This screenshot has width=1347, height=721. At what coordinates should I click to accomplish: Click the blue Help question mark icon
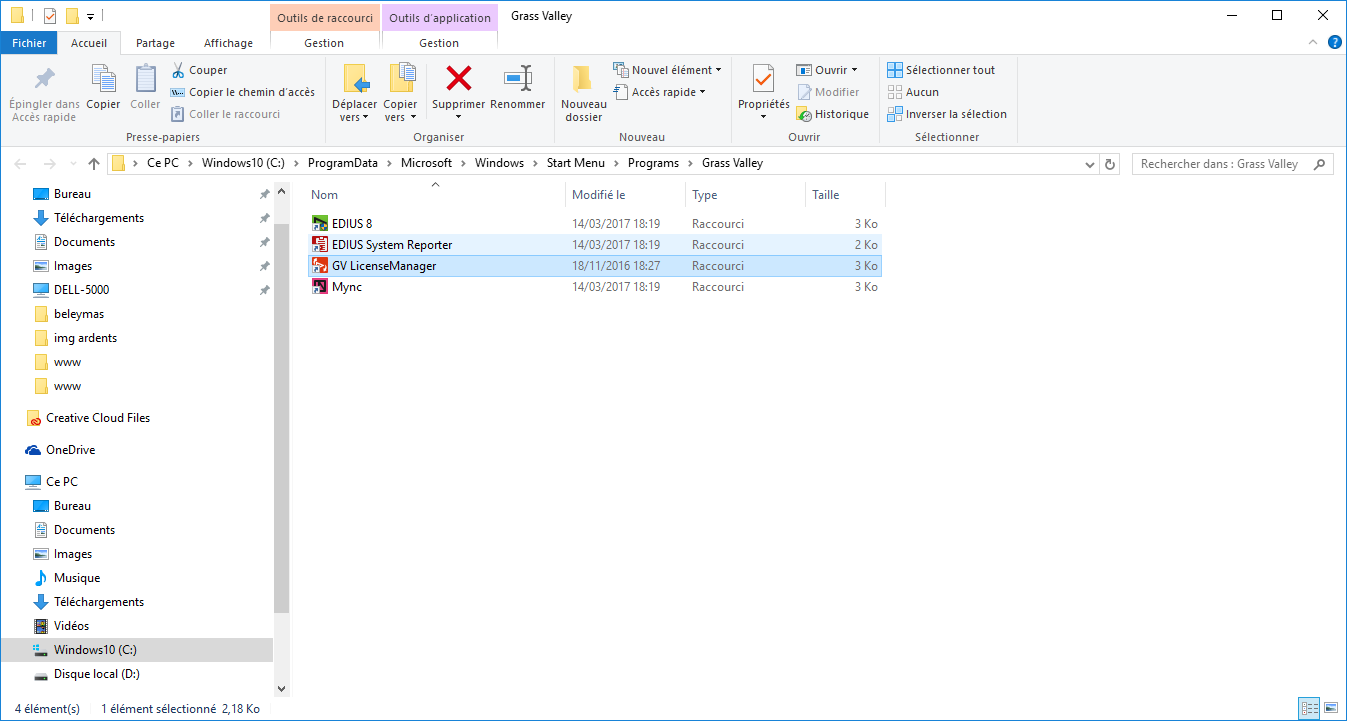[x=1334, y=42]
